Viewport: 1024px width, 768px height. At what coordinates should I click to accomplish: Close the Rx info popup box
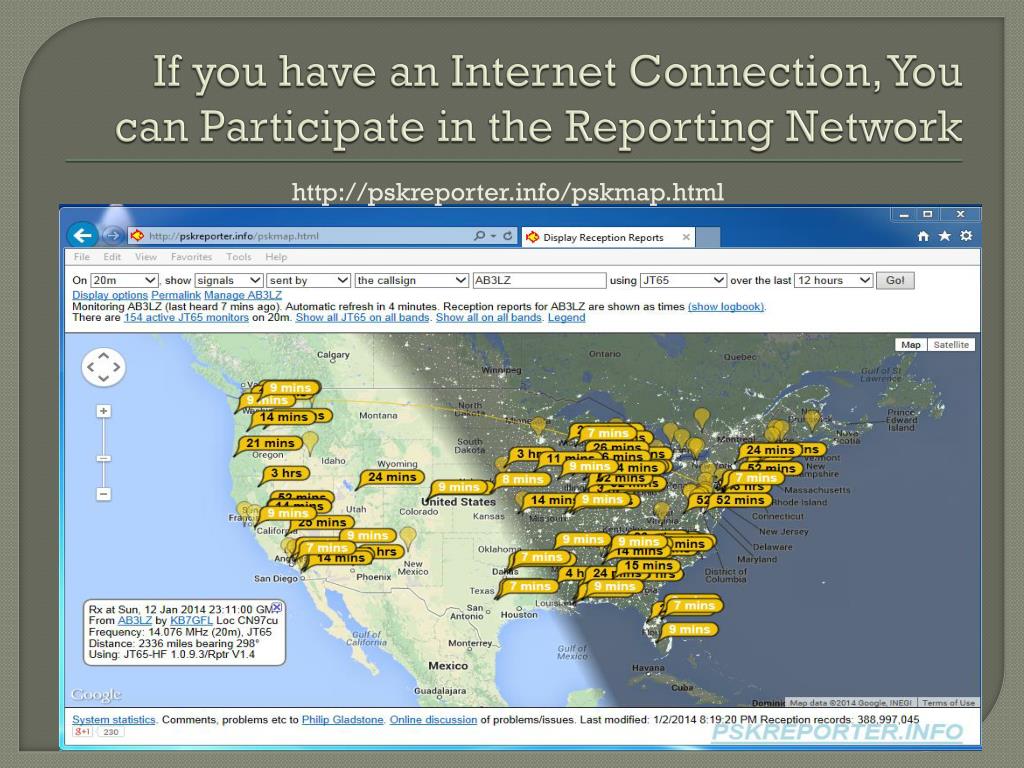pos(276,607)
